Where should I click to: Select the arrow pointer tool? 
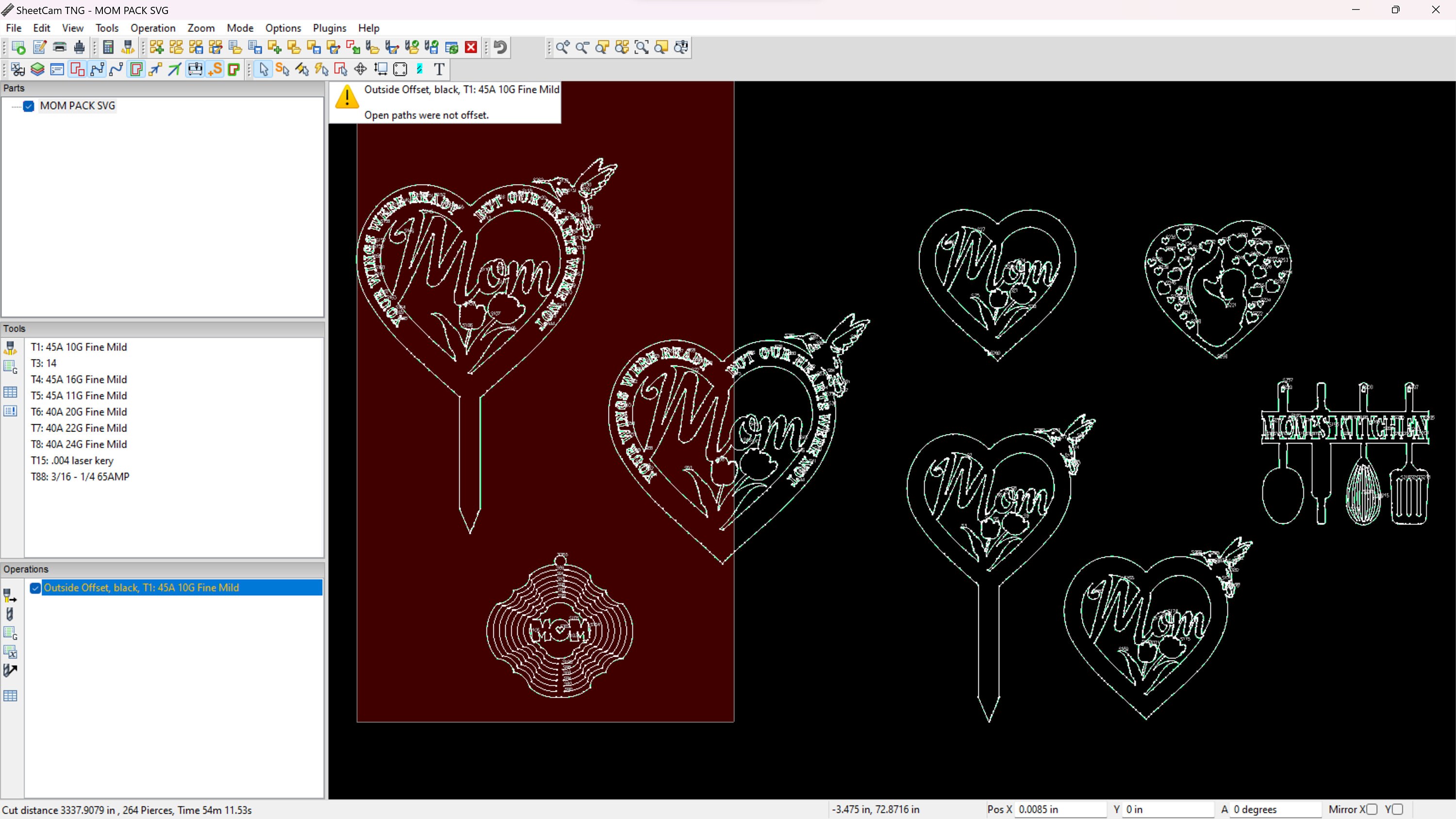263,69
